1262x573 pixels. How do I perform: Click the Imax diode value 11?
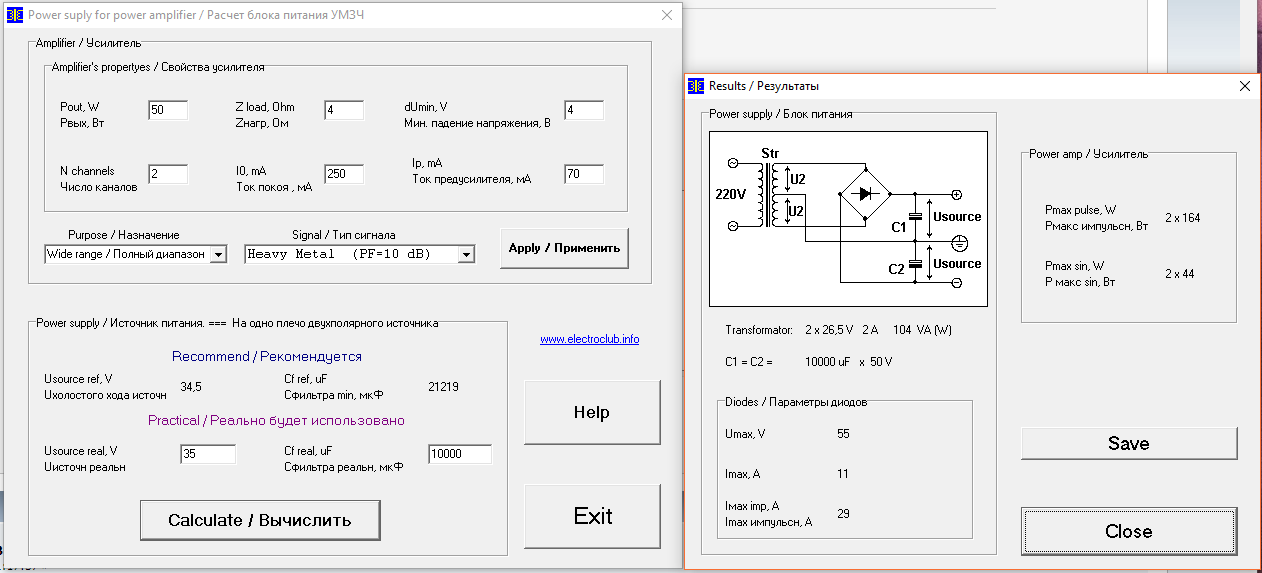coord(843,474)
